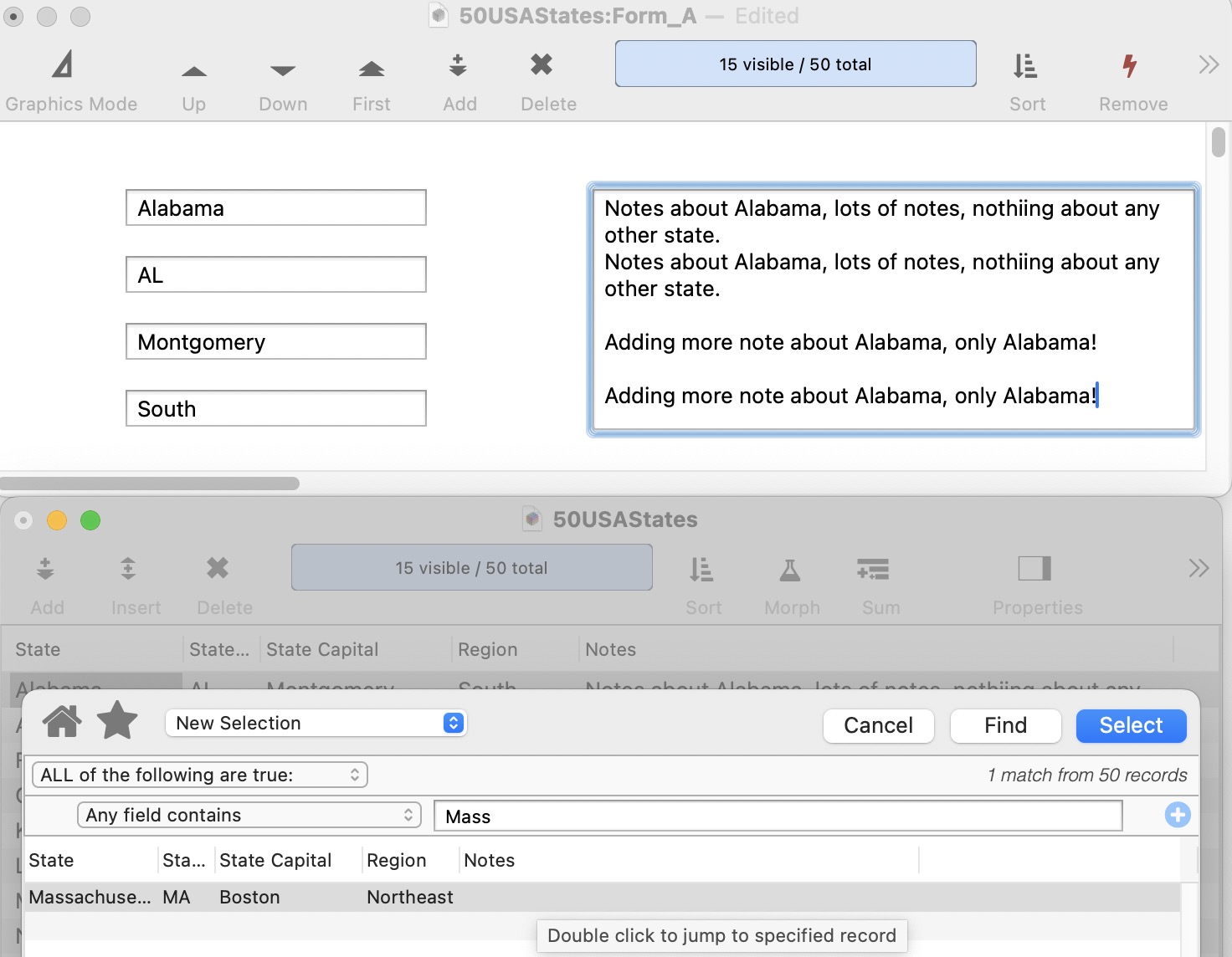Viewport: 1232px width, 957px height.
Task: Click the 50USAStates document title icon
Action: [532, 519]
